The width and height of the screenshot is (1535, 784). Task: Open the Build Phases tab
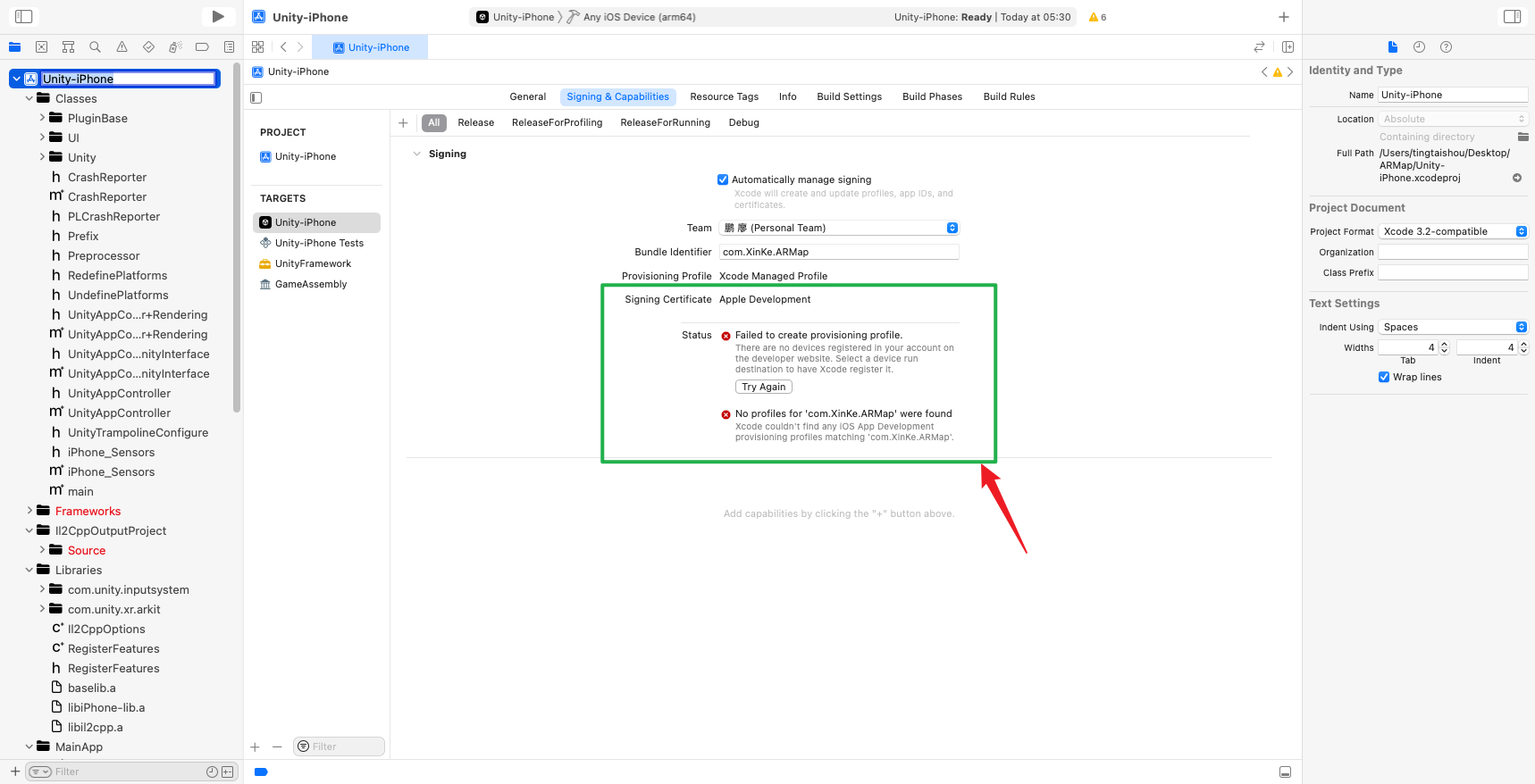click(x=932, y=96)
